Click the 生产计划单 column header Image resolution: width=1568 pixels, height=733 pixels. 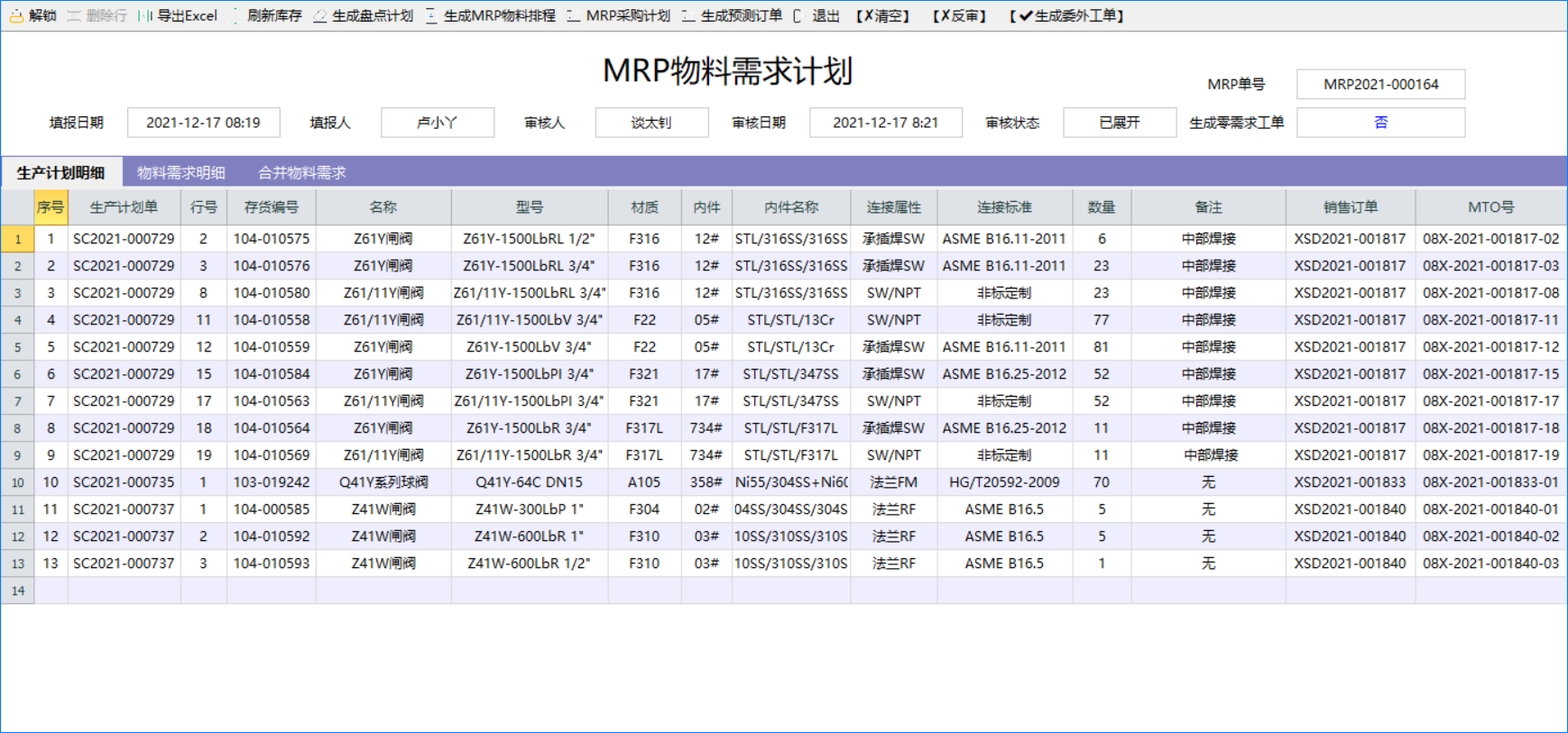tap(124, 207)
